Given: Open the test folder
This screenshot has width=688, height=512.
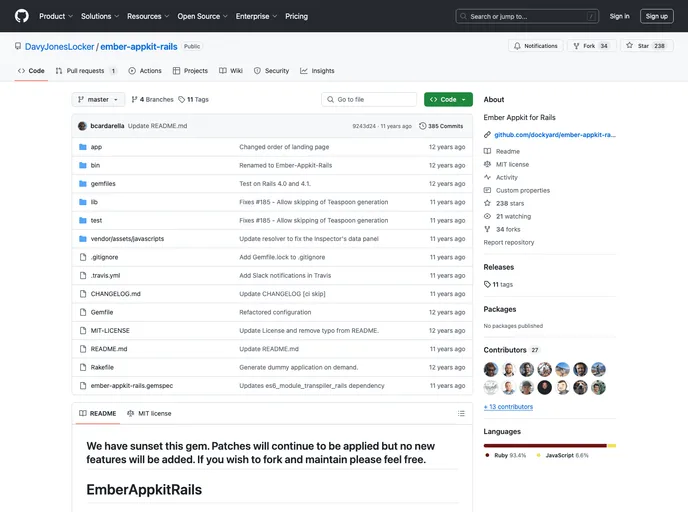Looking at the screenshot, I should click(x=96, y=221).
